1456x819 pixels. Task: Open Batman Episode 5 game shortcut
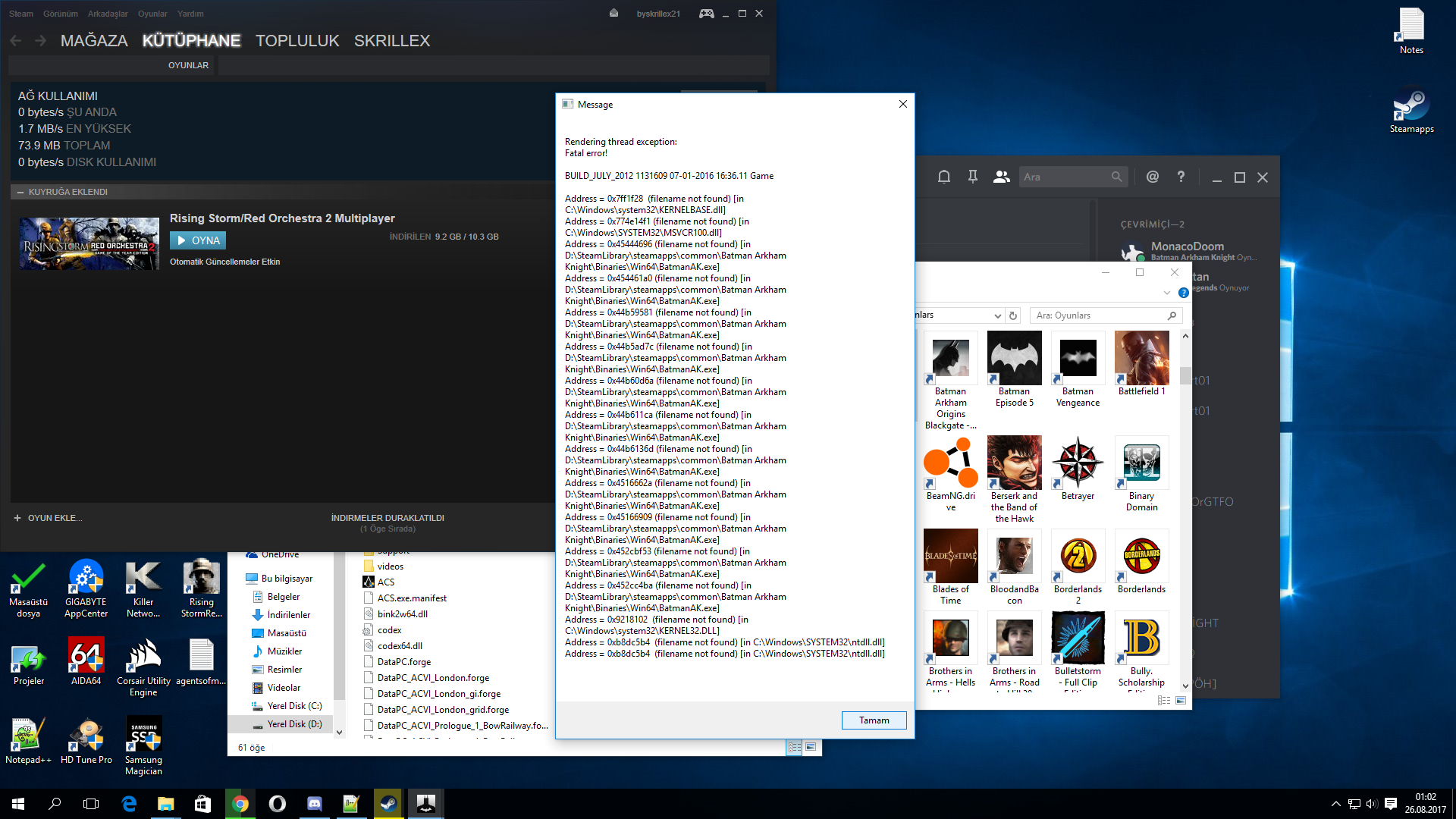pos(1015,370)
